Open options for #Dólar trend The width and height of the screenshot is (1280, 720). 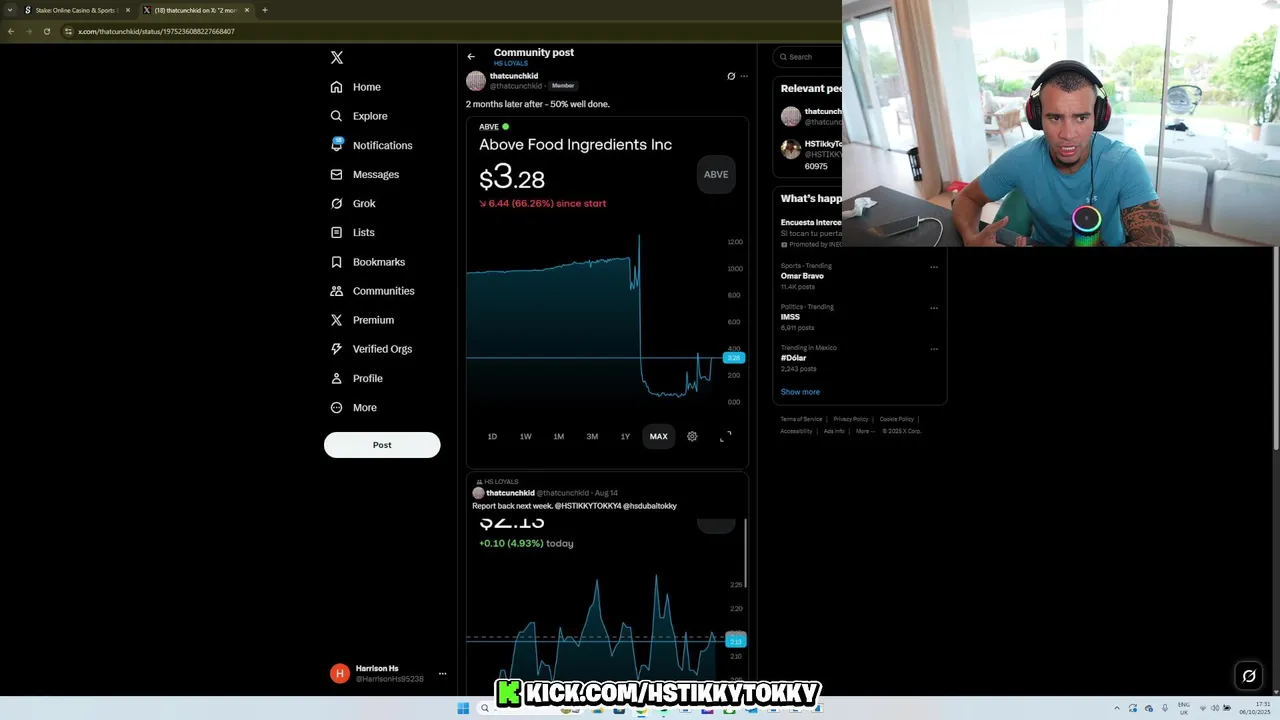coord(934,349)
